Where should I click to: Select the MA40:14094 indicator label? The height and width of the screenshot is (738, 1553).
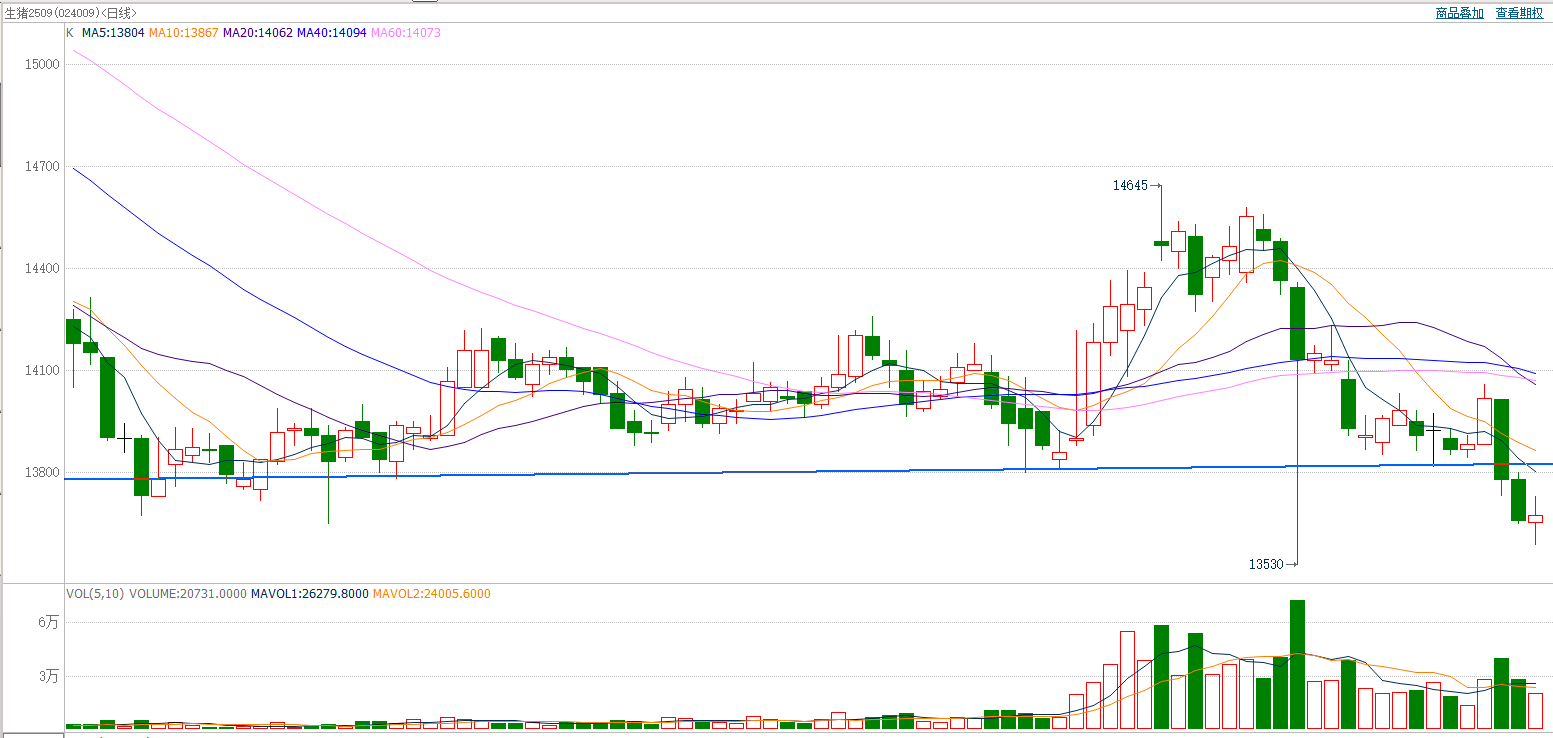click(332, 33)
